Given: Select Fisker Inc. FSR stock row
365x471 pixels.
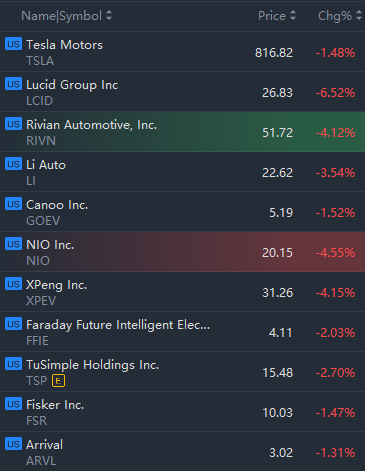Looking at the screenshot, I should [182, 412].
